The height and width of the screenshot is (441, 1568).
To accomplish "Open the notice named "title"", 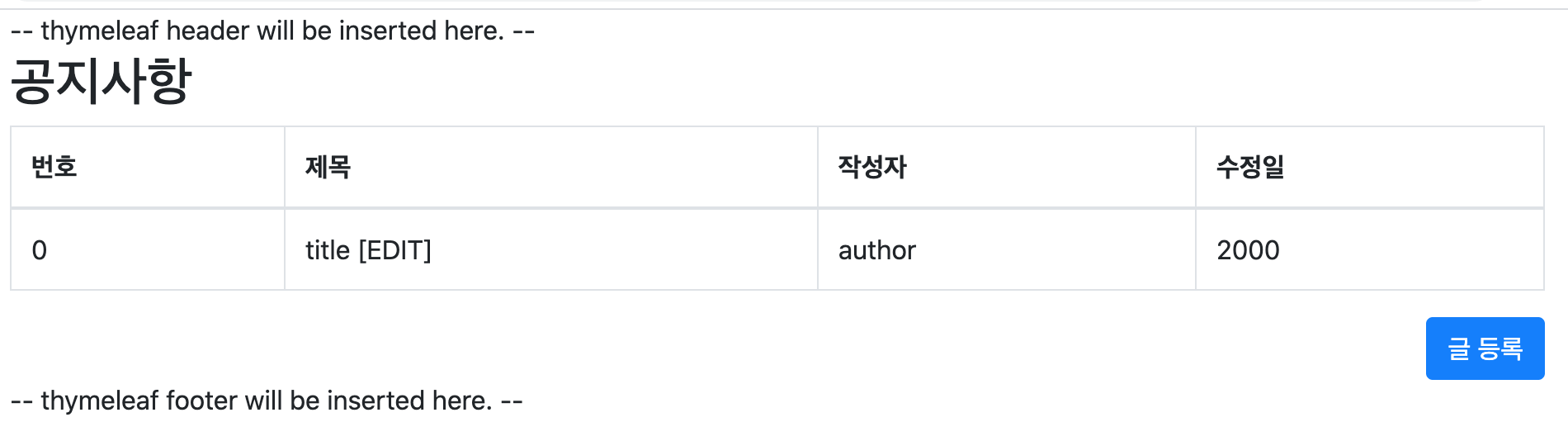I will pyautogui.click(x=328, y=250).
